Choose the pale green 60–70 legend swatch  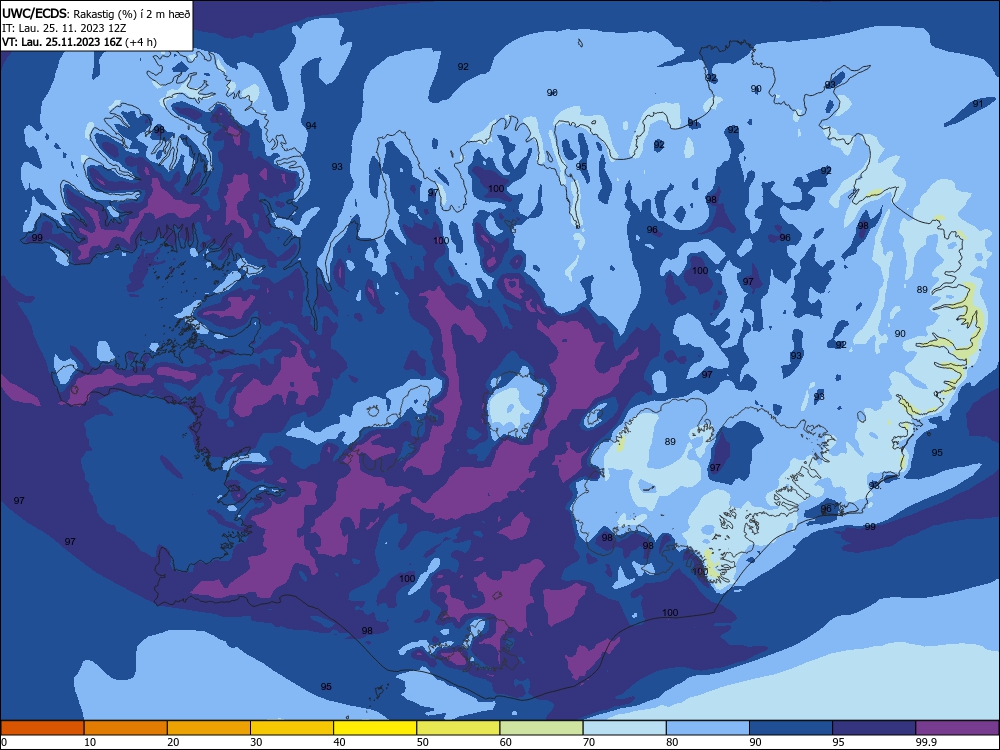tap(541, 728)
